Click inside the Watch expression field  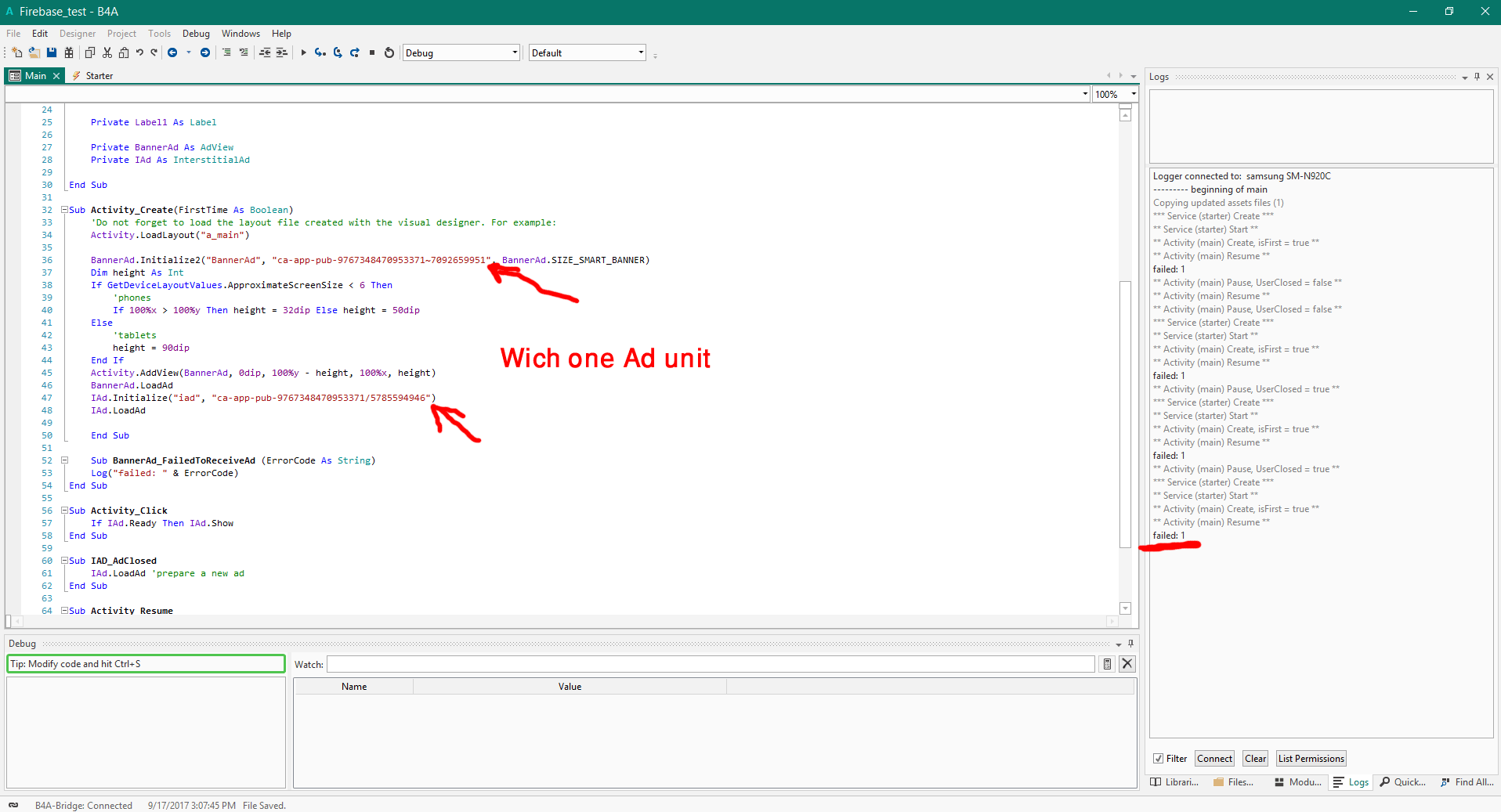(705, 663)
